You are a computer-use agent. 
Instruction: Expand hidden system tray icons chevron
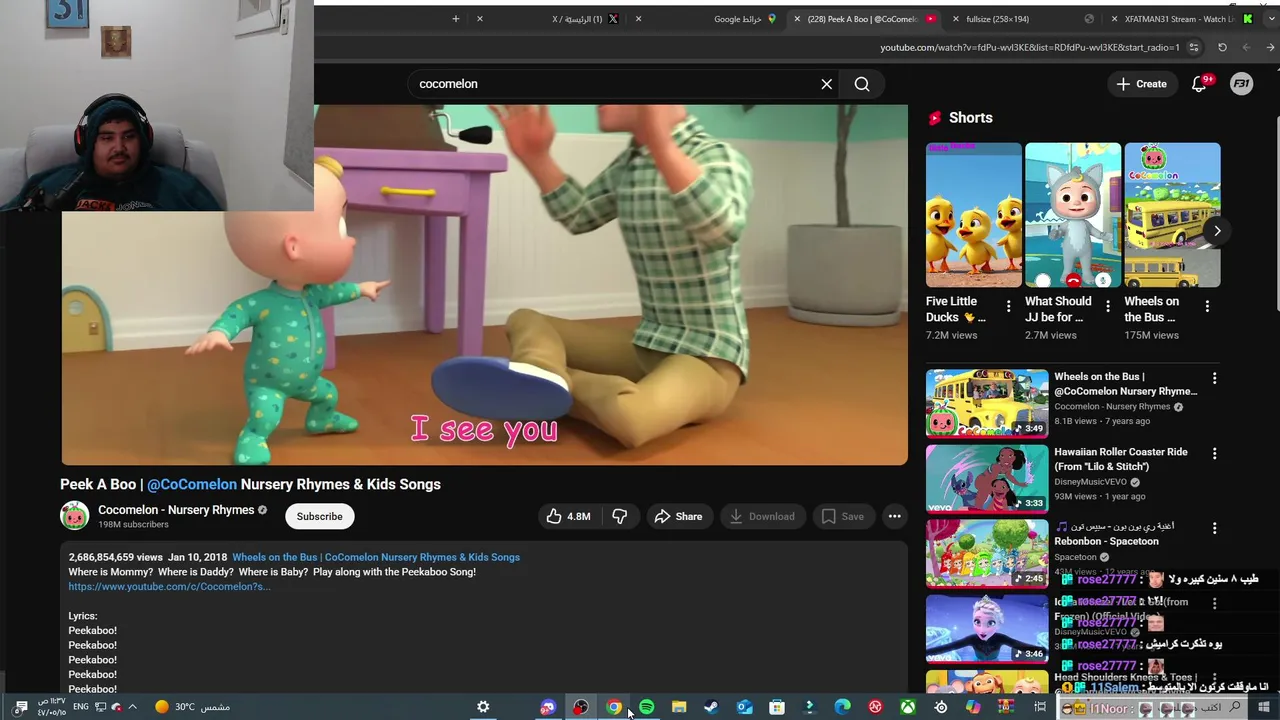pyautogui.click(x=132, y=707)
